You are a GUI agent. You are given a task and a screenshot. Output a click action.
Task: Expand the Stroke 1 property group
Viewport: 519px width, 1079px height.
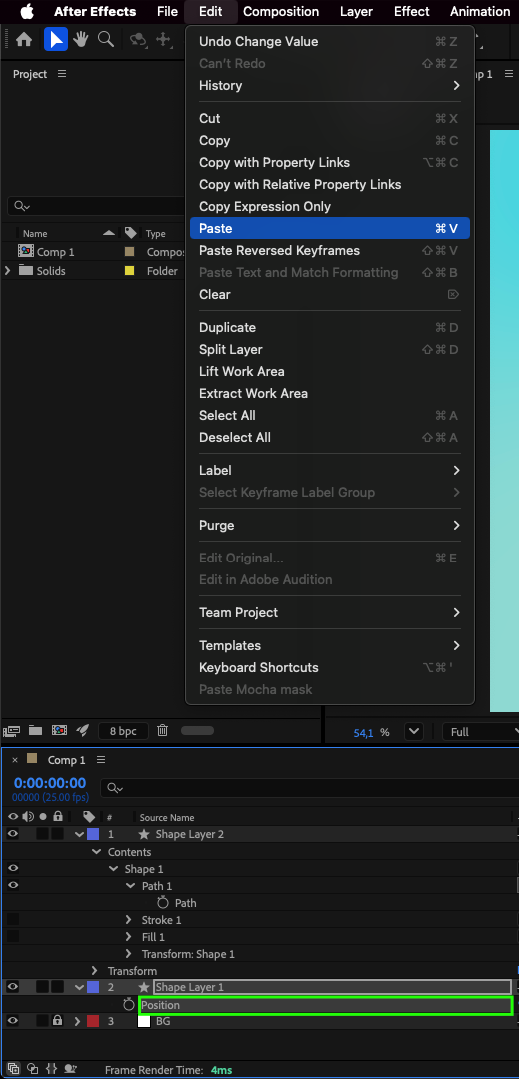[129, 920]
